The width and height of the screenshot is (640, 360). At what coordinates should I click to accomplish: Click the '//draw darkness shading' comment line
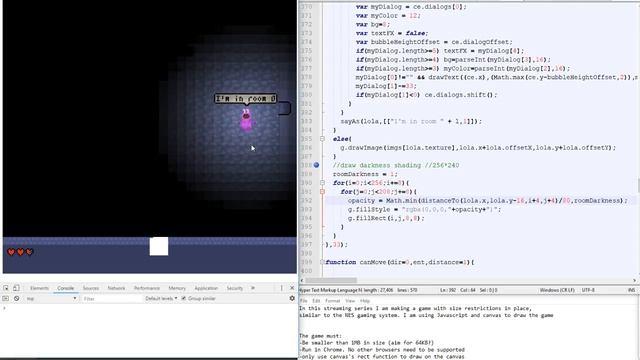pos(396,165)
